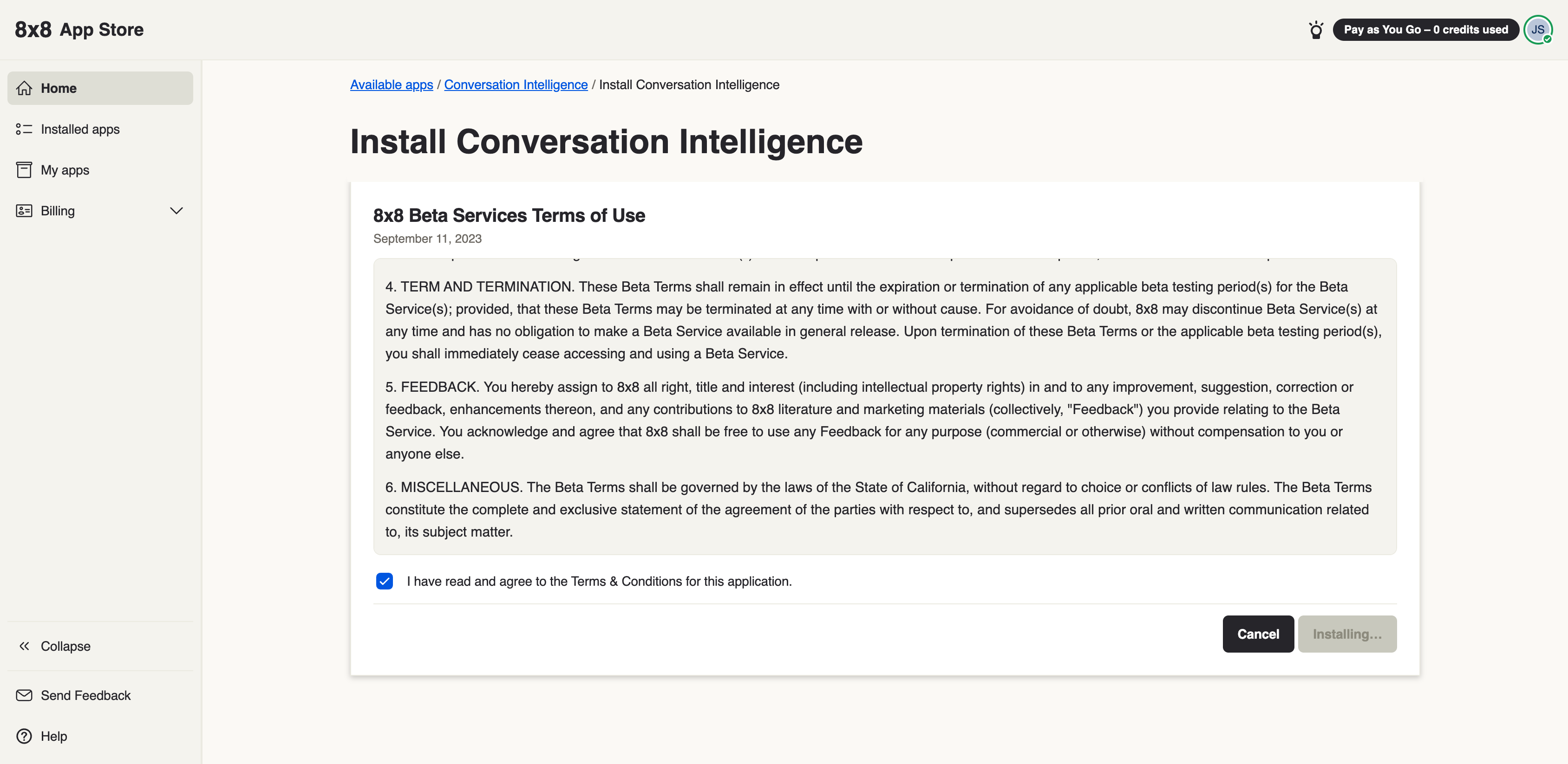Open the JS user avatar menu

pyautogui.click(x=1538, y=30)
